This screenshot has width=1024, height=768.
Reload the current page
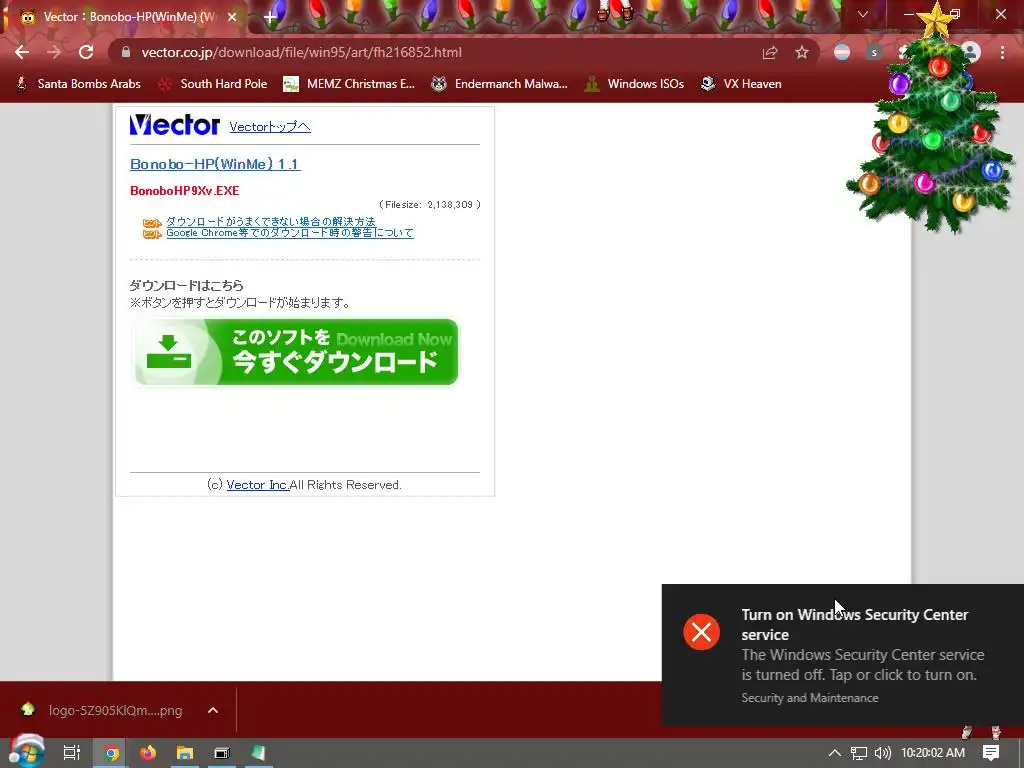86,52
